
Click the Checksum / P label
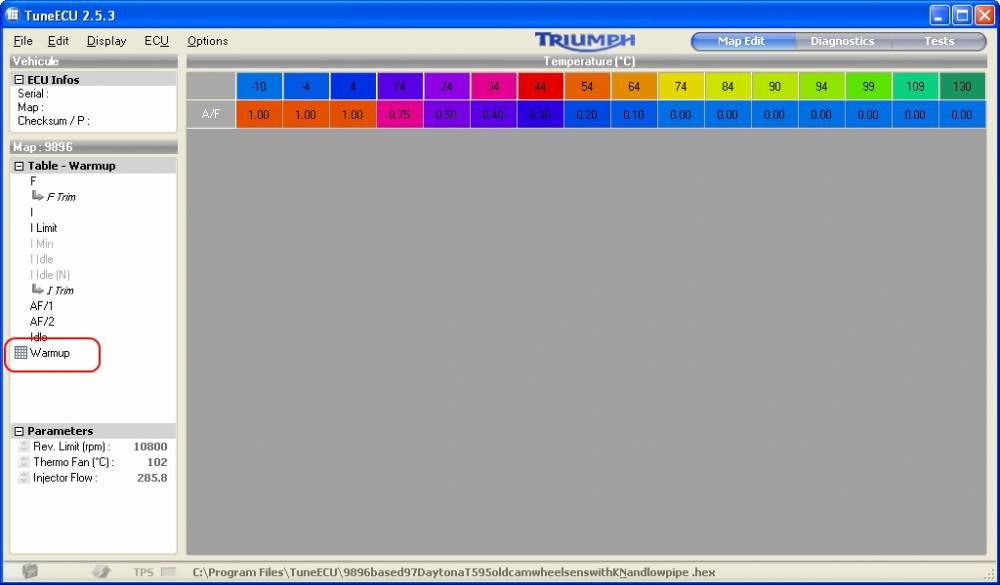pos(53,121)
